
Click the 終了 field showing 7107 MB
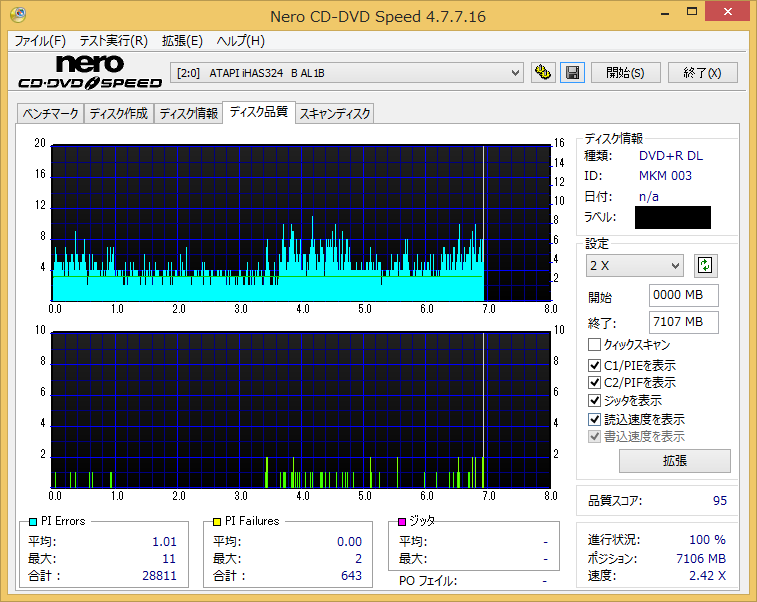tap(684, 322)
